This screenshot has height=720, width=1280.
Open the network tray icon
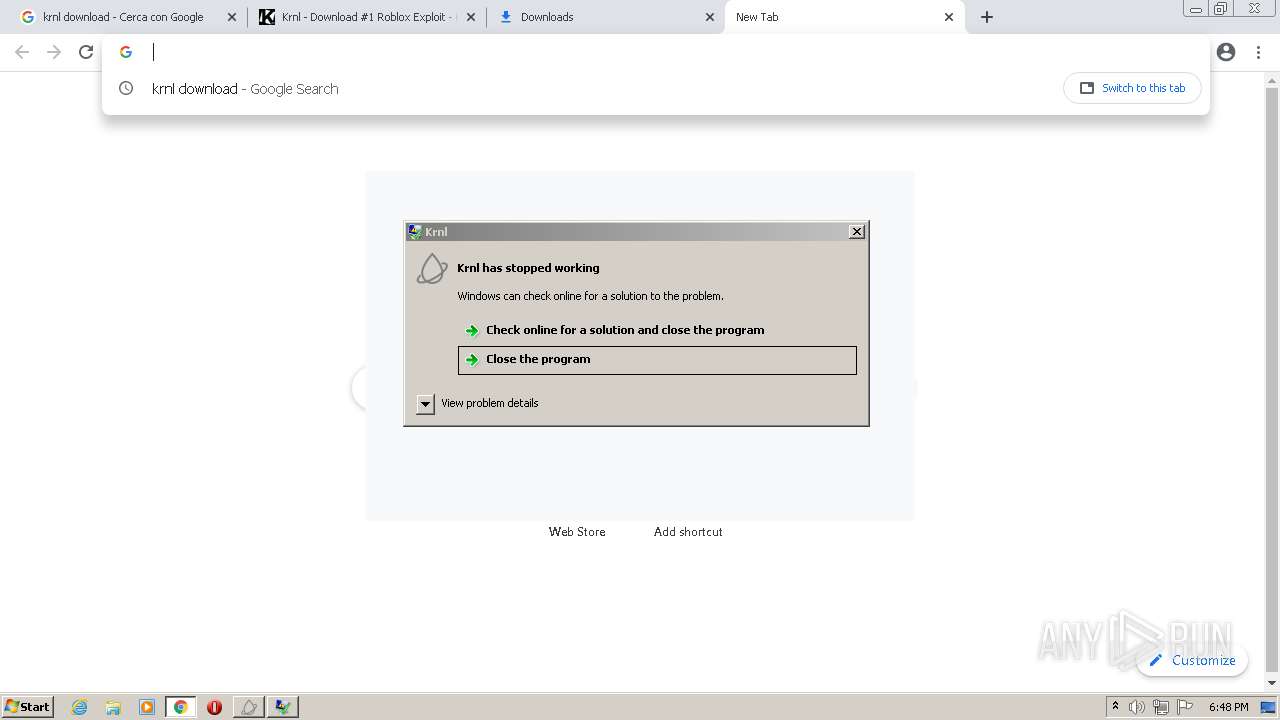click(1160, 707)
